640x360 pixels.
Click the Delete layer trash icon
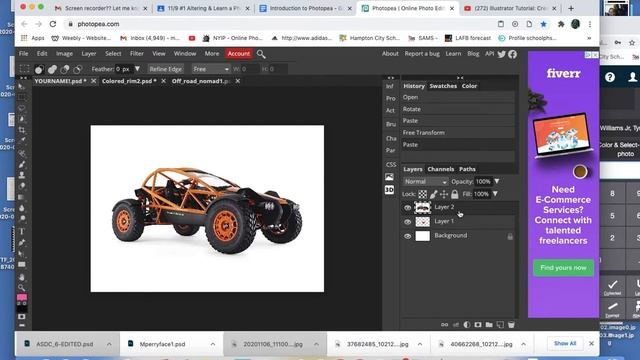(x=511, y=325)
